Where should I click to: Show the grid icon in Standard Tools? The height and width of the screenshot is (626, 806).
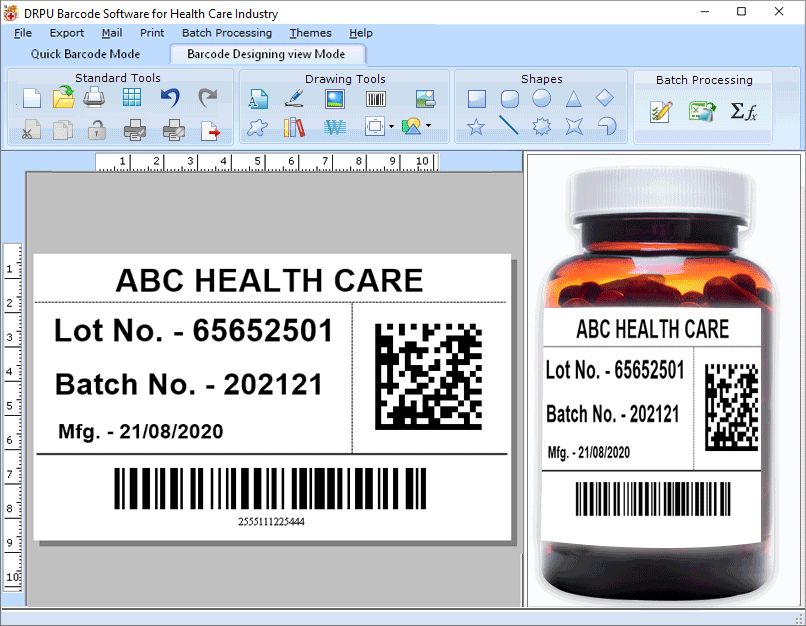[132, 97]
